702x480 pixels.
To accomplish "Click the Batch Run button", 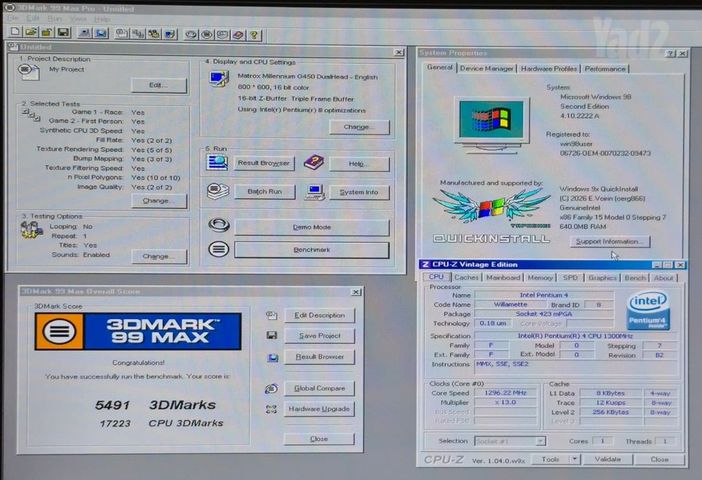I will (x=265, y=192).
